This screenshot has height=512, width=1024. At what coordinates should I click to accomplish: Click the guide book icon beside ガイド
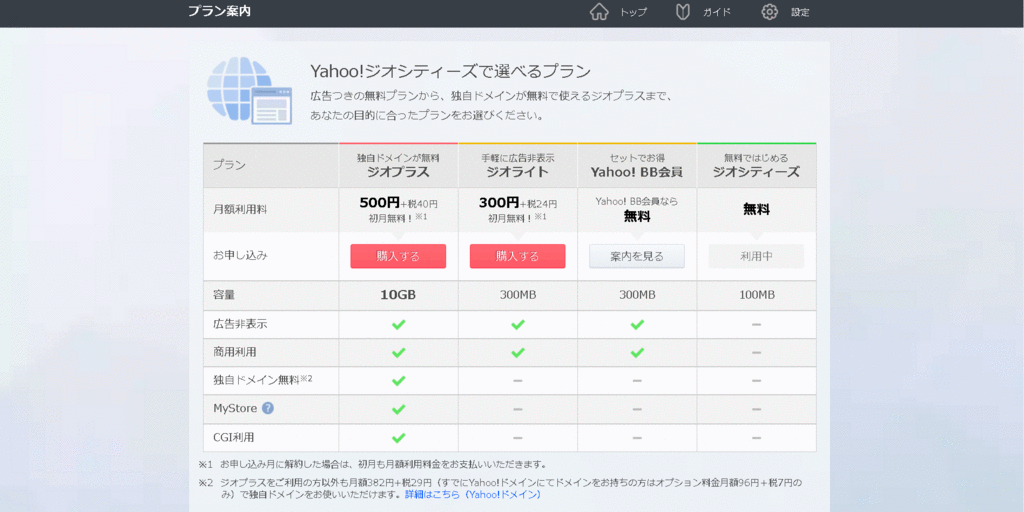pos(682,12)
